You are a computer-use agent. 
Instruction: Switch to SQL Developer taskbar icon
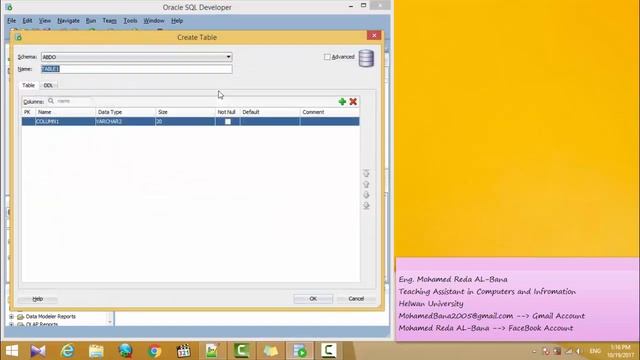[x=300, y=351]
